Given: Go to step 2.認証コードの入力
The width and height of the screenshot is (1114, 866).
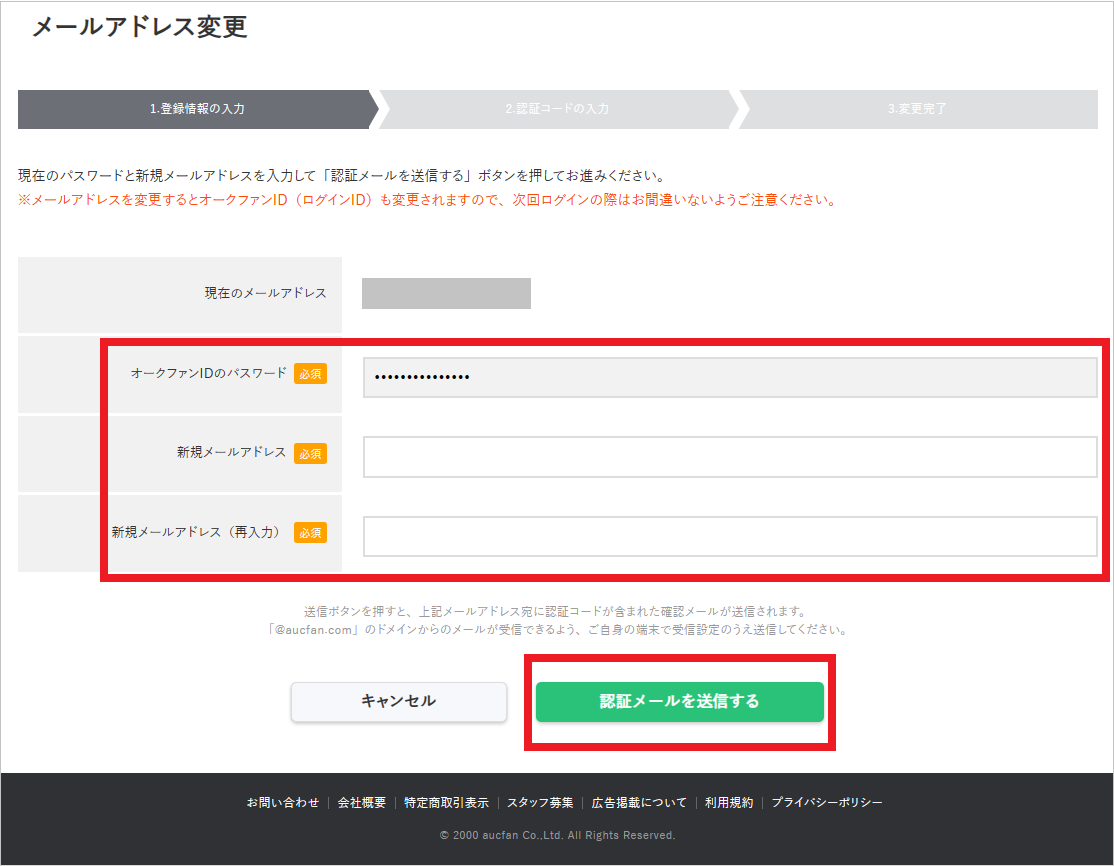Looking at the screenshot, I should [556, 109].
